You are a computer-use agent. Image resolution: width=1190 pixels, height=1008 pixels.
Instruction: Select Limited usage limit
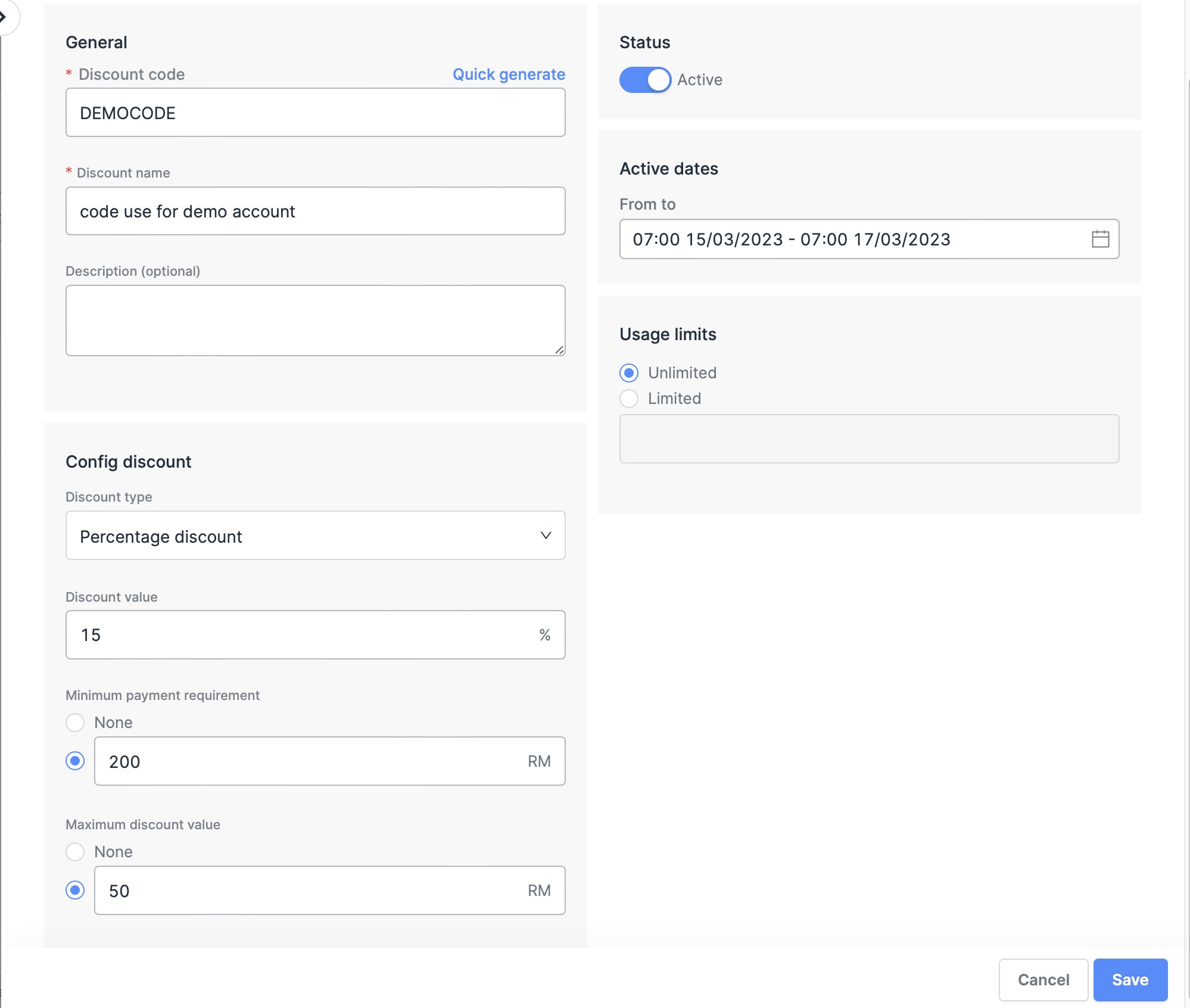point(629,399)
